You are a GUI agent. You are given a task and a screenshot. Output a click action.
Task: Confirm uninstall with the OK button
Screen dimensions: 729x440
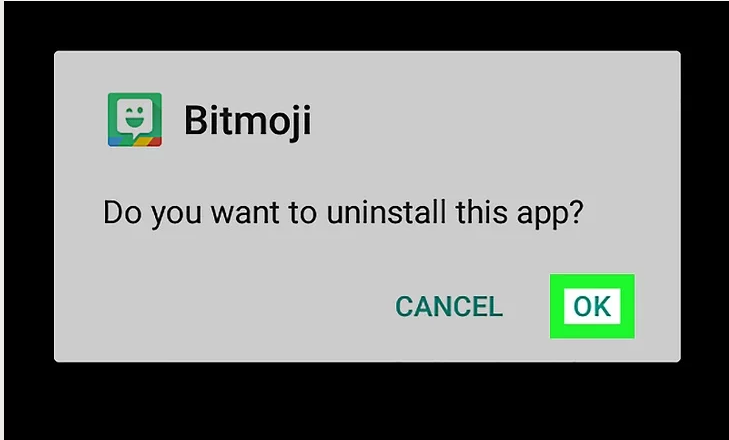592,306
